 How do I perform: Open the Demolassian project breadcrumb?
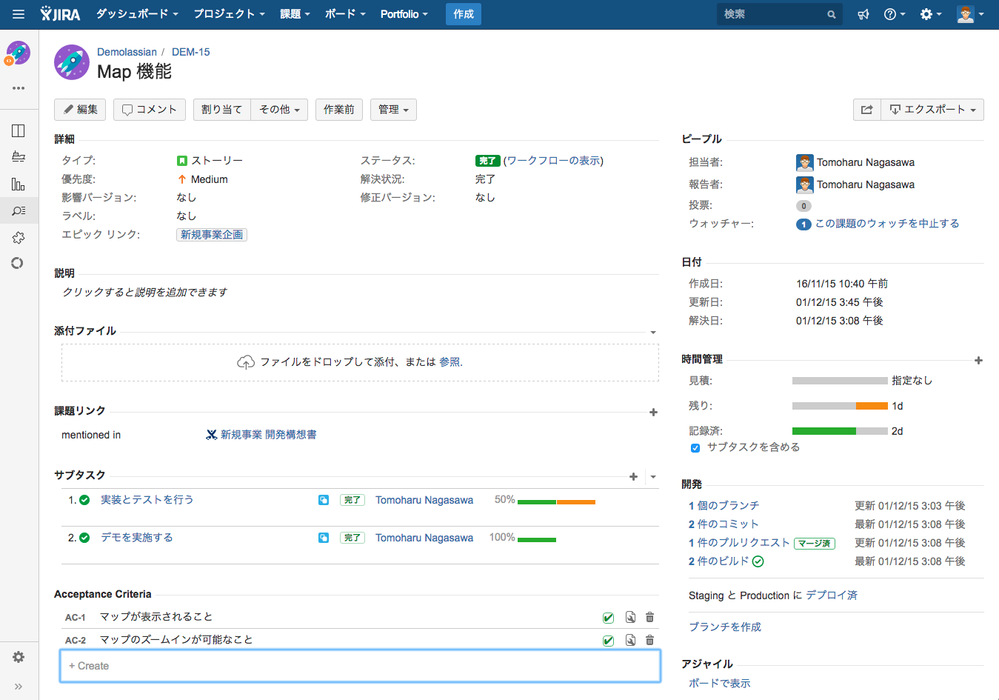tap(127, 52)
